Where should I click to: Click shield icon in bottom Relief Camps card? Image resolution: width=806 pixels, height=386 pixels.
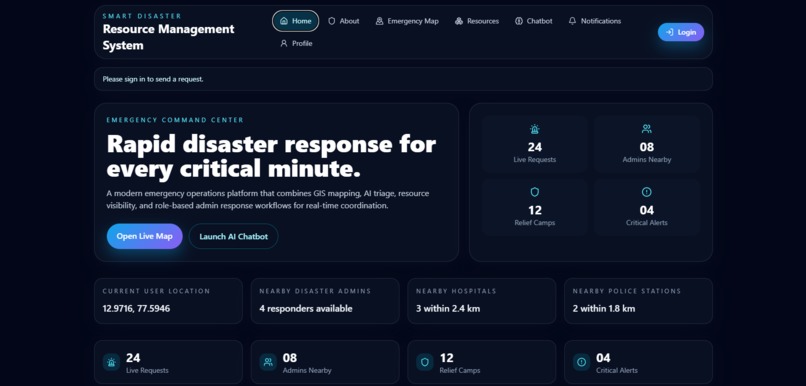425,362
